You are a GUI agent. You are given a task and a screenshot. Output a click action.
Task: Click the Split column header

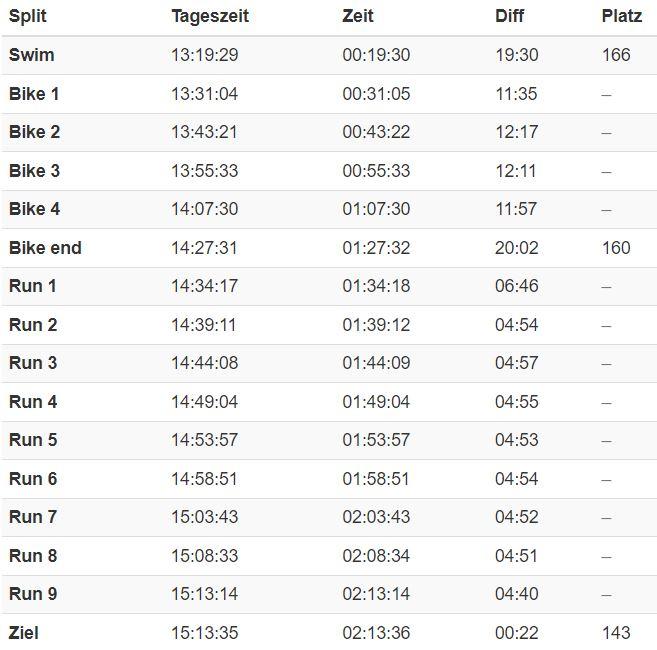click(28, 16)
